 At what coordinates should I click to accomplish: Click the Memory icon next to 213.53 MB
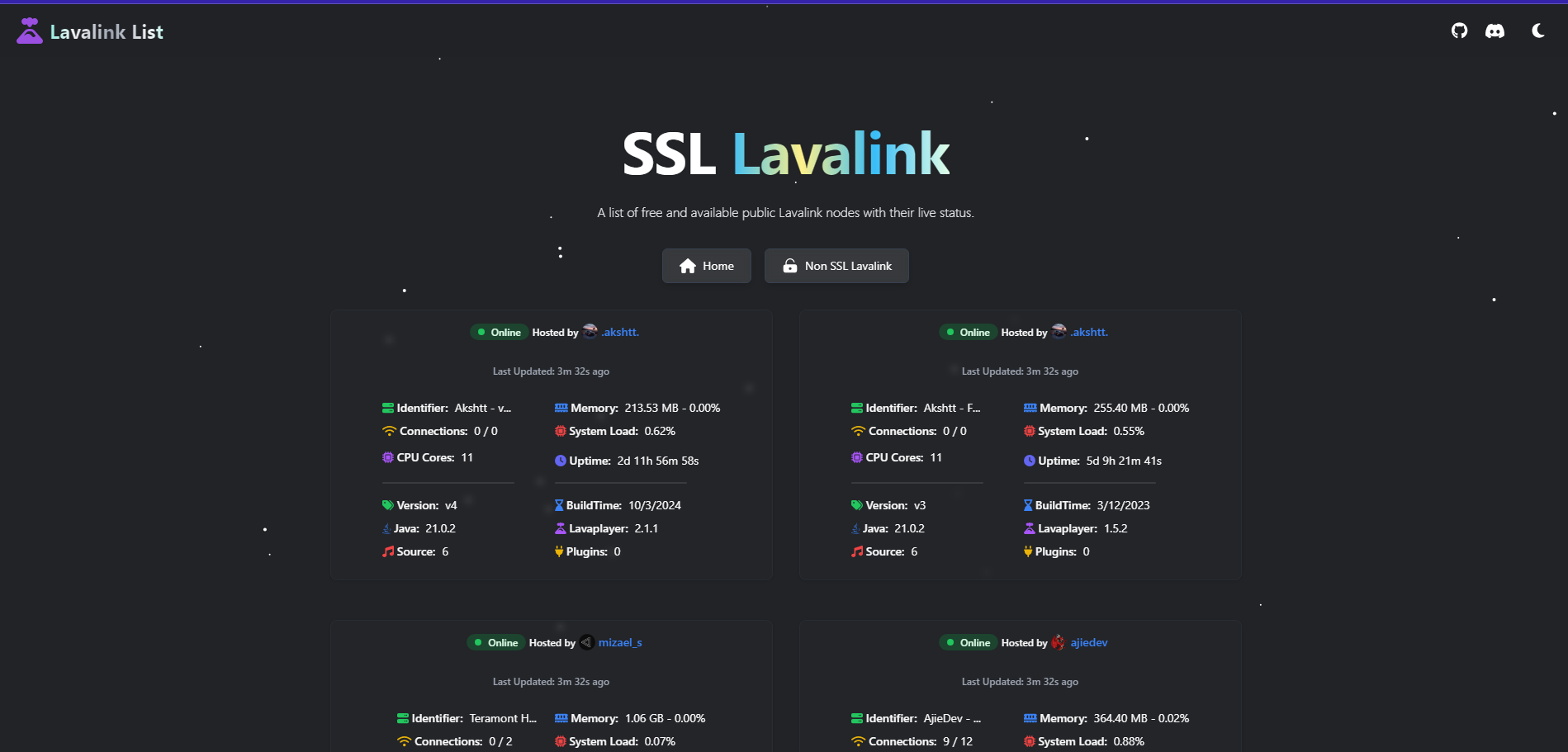561,408
